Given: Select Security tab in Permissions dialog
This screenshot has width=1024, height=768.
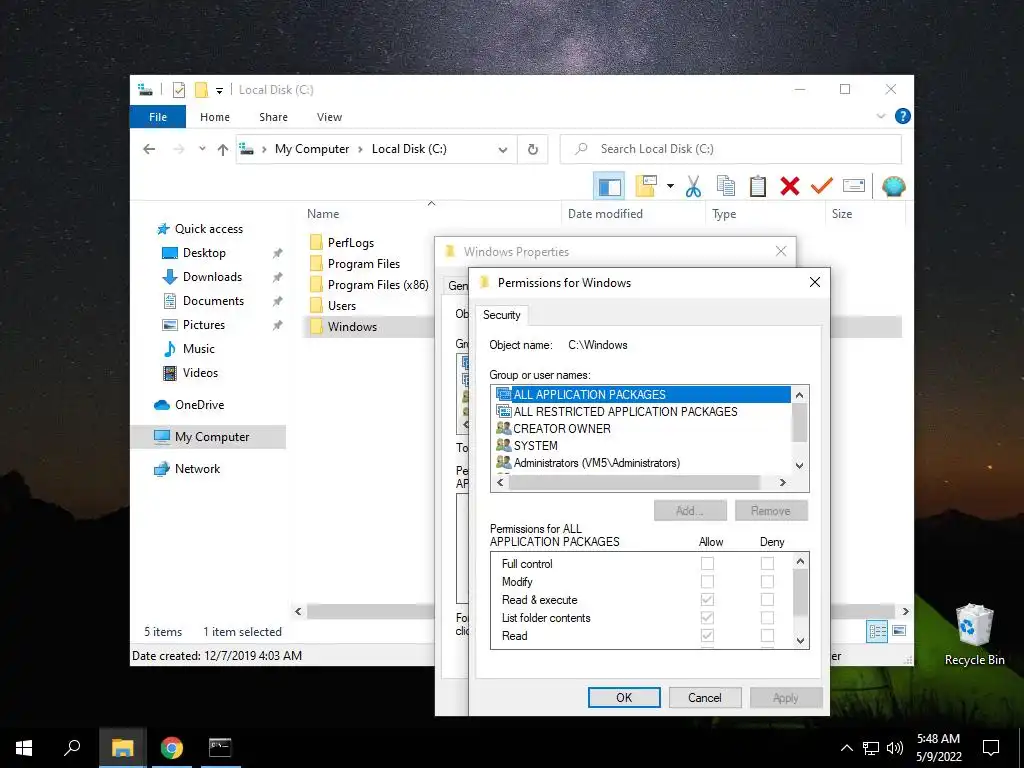Looking at the screenshot, I should [x=502, y=315].
